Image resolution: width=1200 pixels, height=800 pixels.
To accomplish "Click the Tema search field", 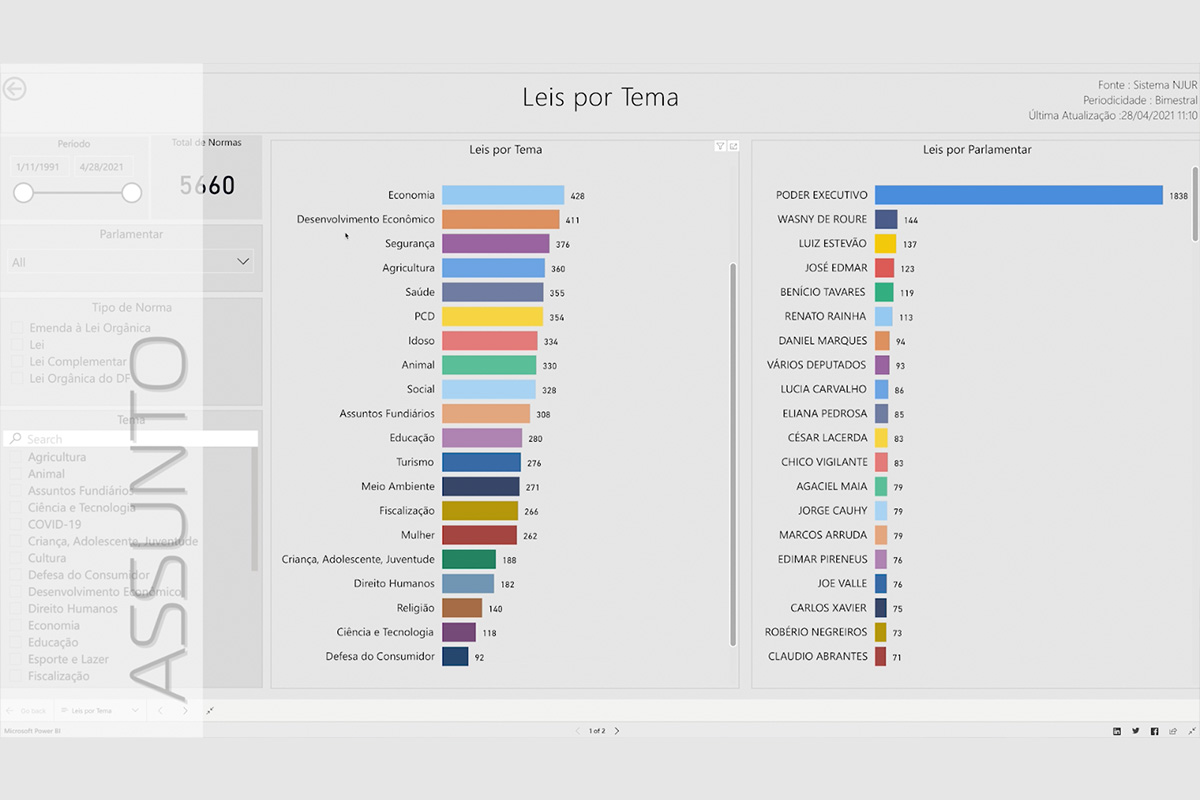I will tap(130, 439).
